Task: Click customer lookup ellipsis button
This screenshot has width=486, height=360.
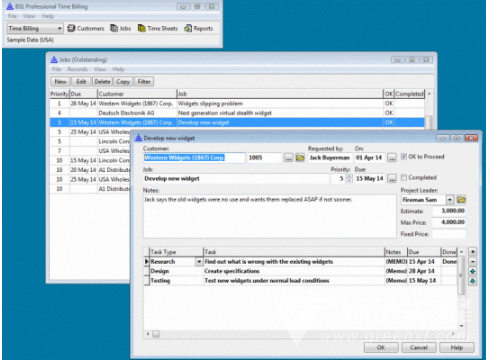Action: [288, 158]
